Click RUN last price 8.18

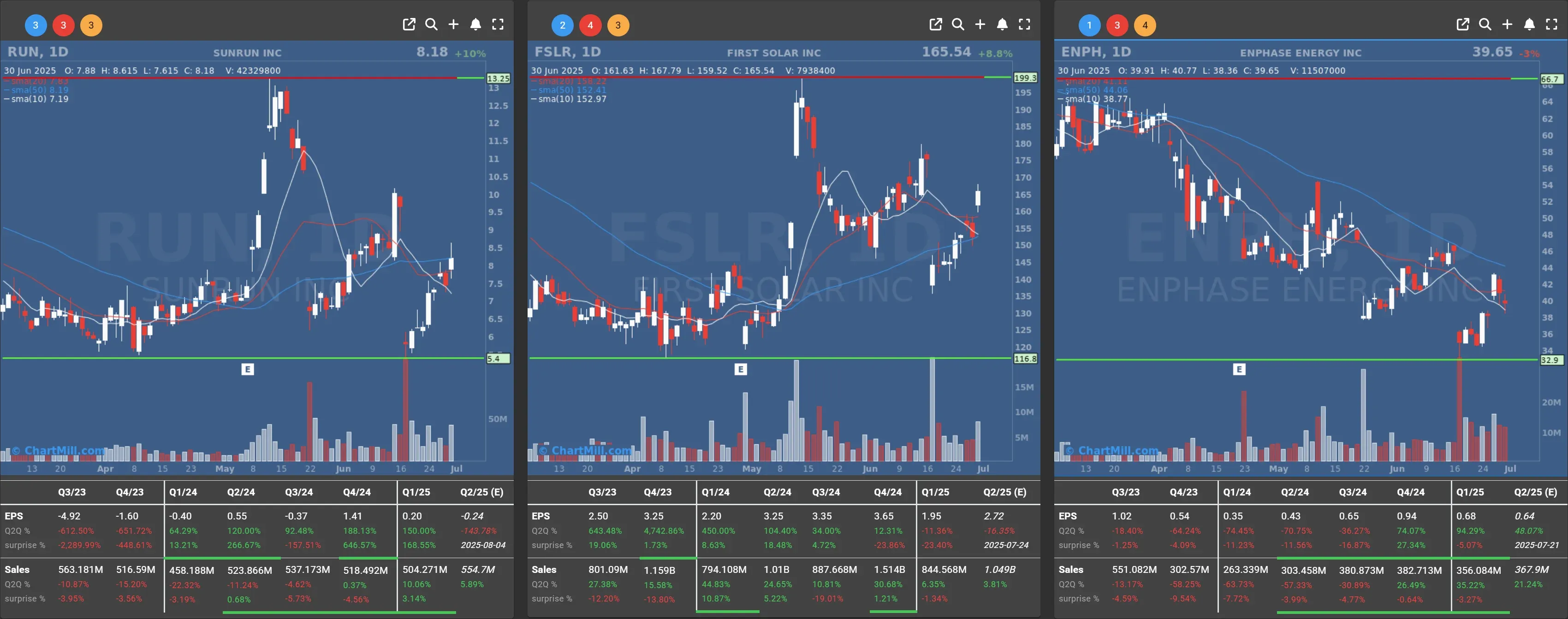[432, 52]
